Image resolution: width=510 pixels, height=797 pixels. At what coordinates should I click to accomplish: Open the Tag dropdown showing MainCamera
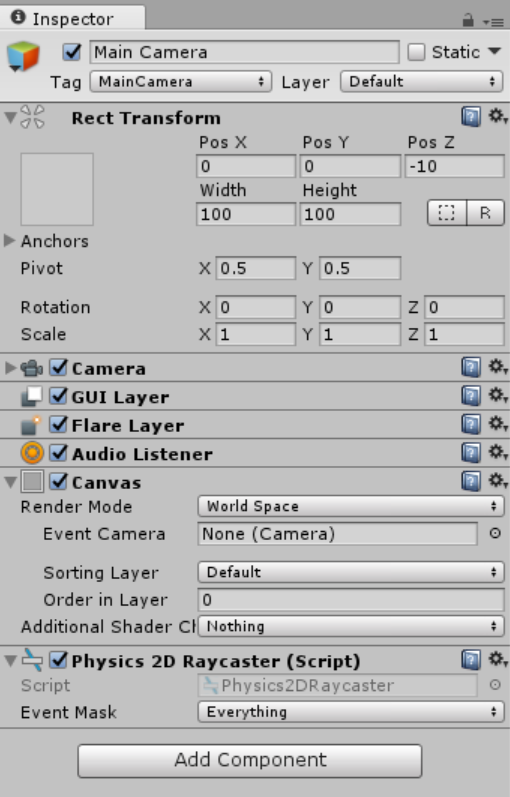[x=181, y=81]
